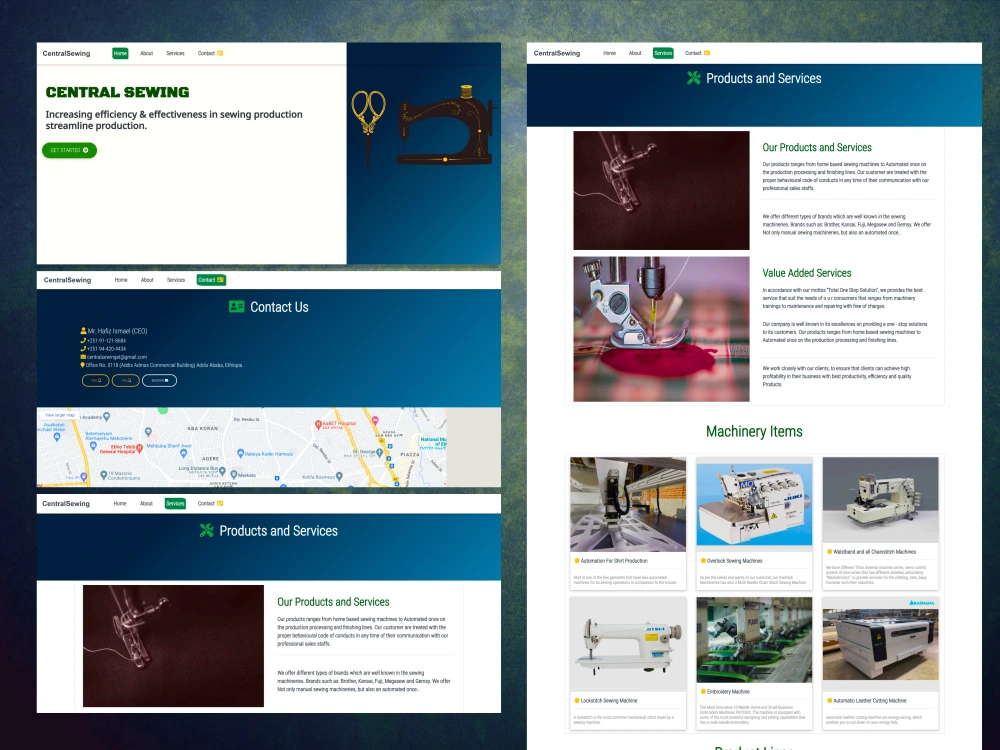The height and width of the screenshot is (750, 1000).
Task: Go to Home from the Contact page navbar
Action: pos(121,280)
